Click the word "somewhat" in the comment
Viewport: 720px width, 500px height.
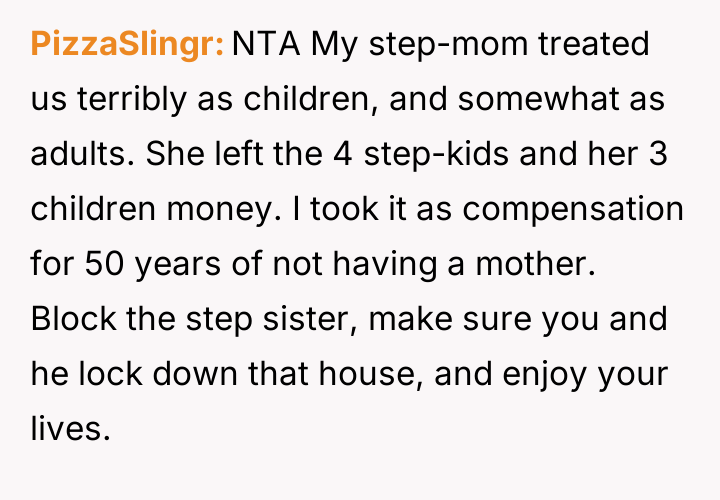[527, 99]
